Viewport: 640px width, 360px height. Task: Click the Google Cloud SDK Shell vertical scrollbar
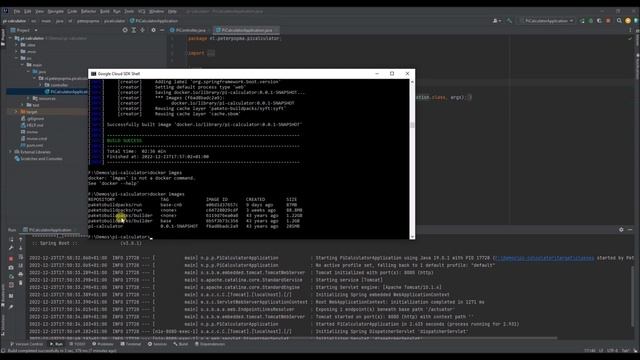[412, 158]
